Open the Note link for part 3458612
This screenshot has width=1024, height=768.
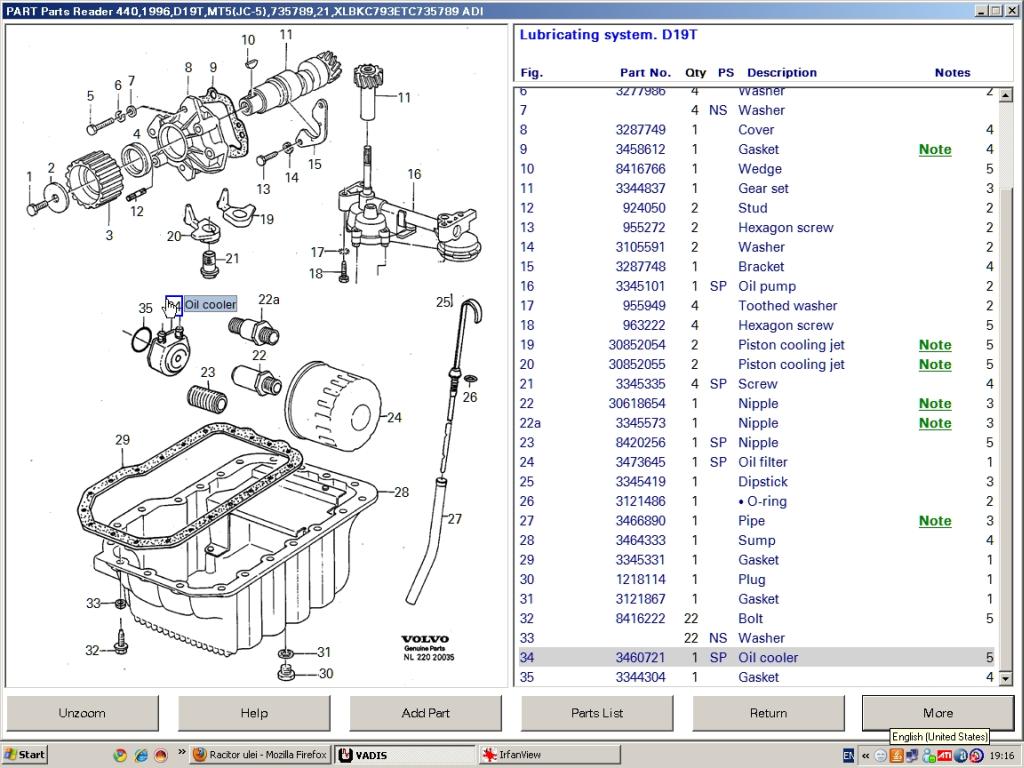coord(935,150)
